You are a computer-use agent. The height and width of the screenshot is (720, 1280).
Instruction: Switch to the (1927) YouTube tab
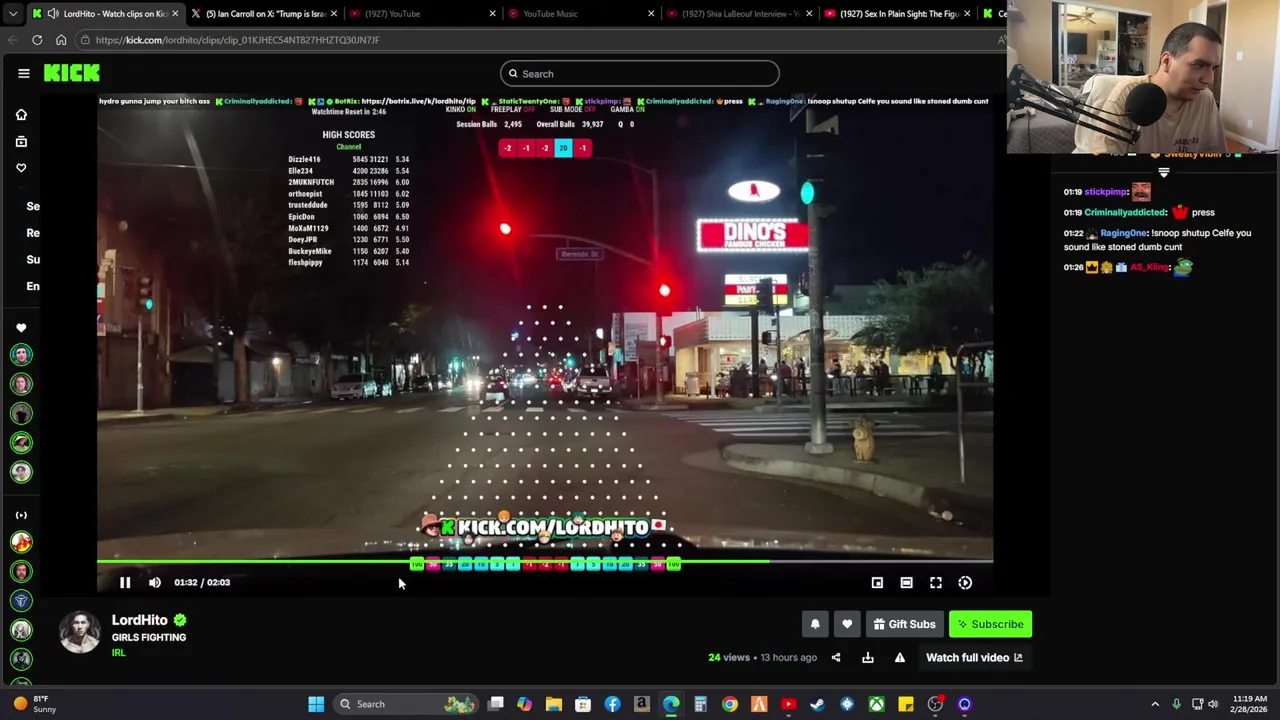coord(420,14)
